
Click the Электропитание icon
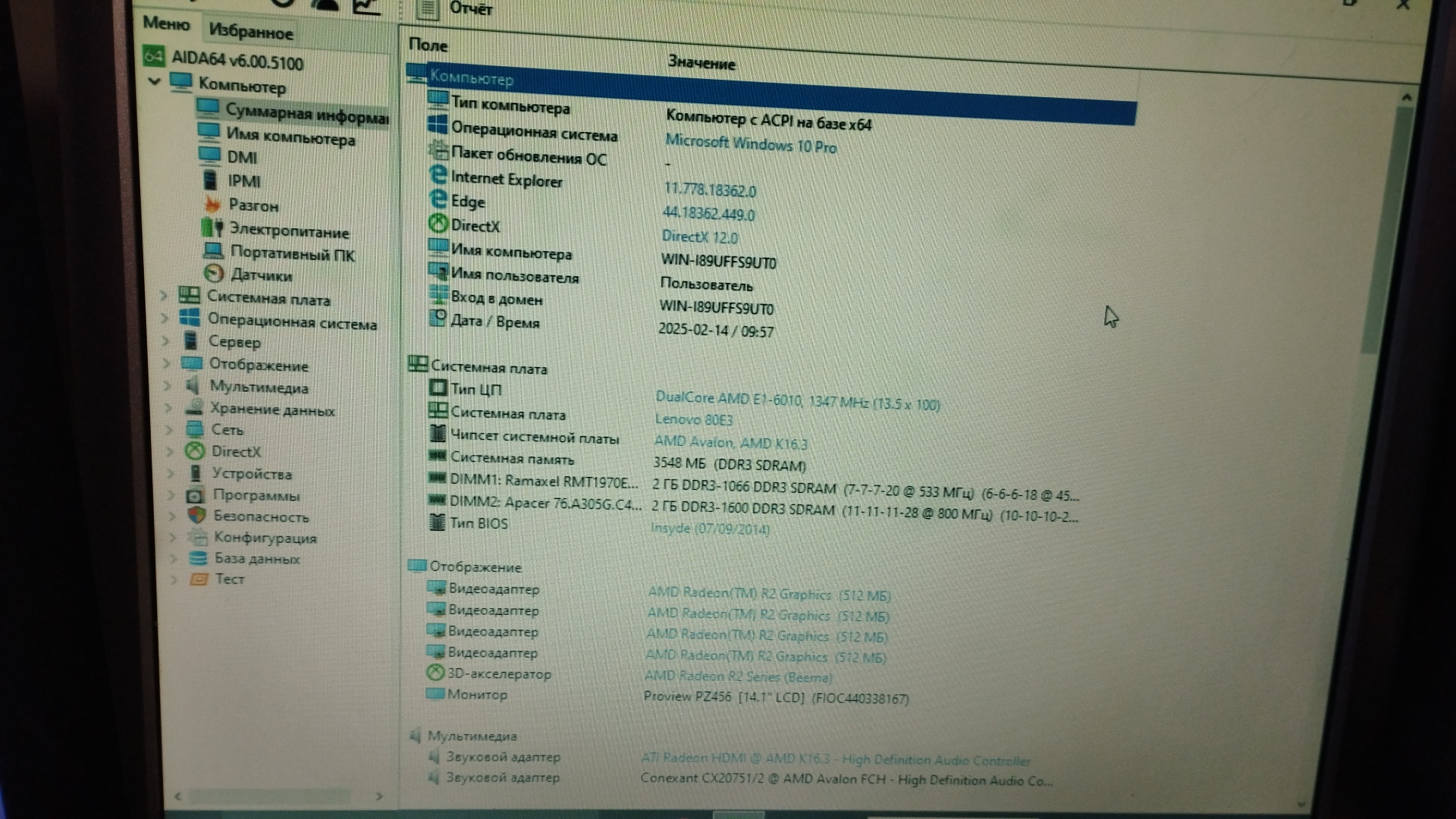(212, 227)
